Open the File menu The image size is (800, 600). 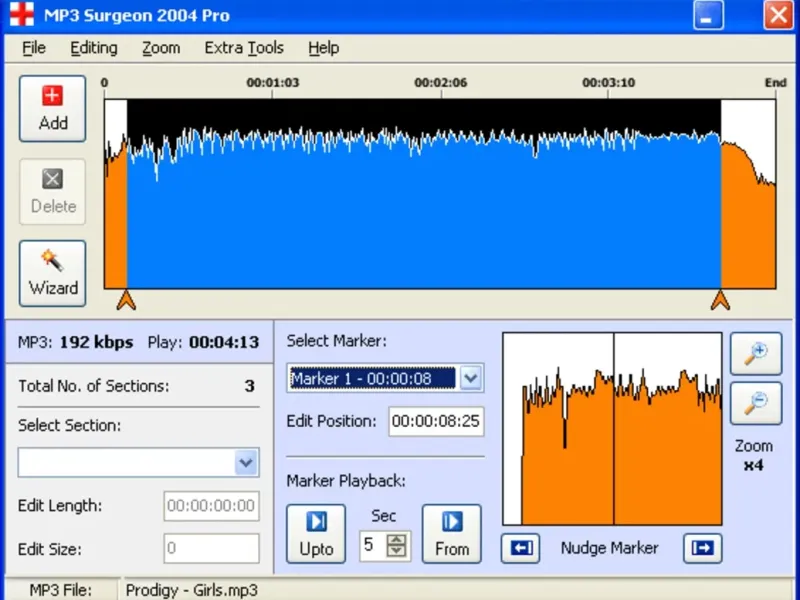[34, 48]
